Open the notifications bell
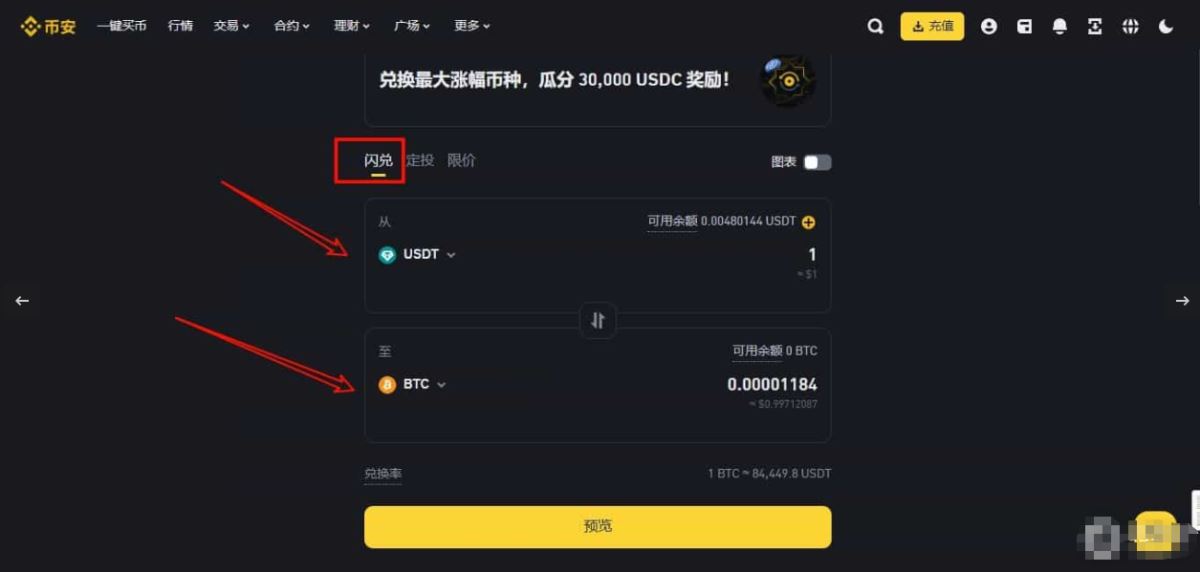 click(x=1060, y=27)
